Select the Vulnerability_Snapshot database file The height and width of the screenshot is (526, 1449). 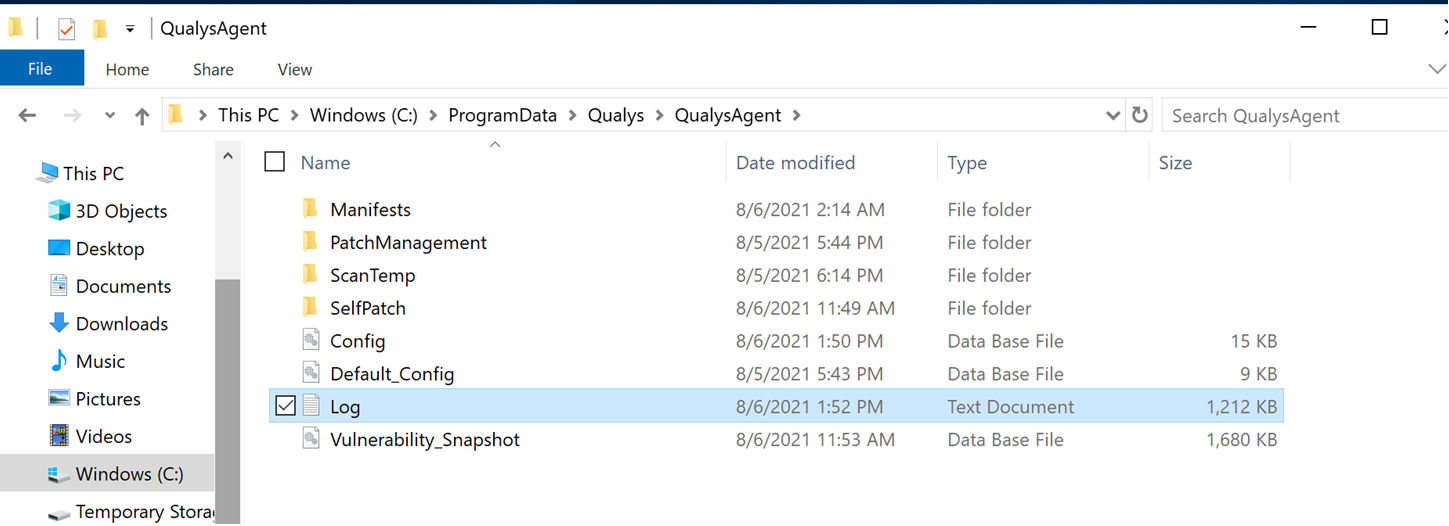pyautogui.click(x=425, y=440)
